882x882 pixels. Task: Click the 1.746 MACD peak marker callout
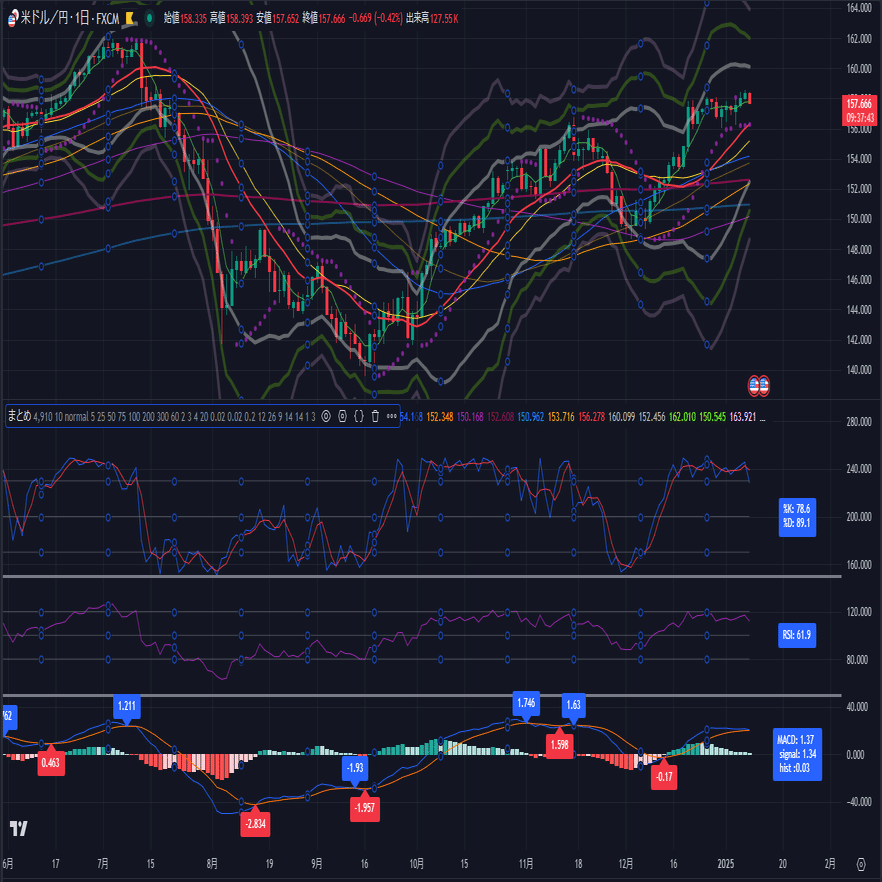pyautogui.click(x=527, y=703)
